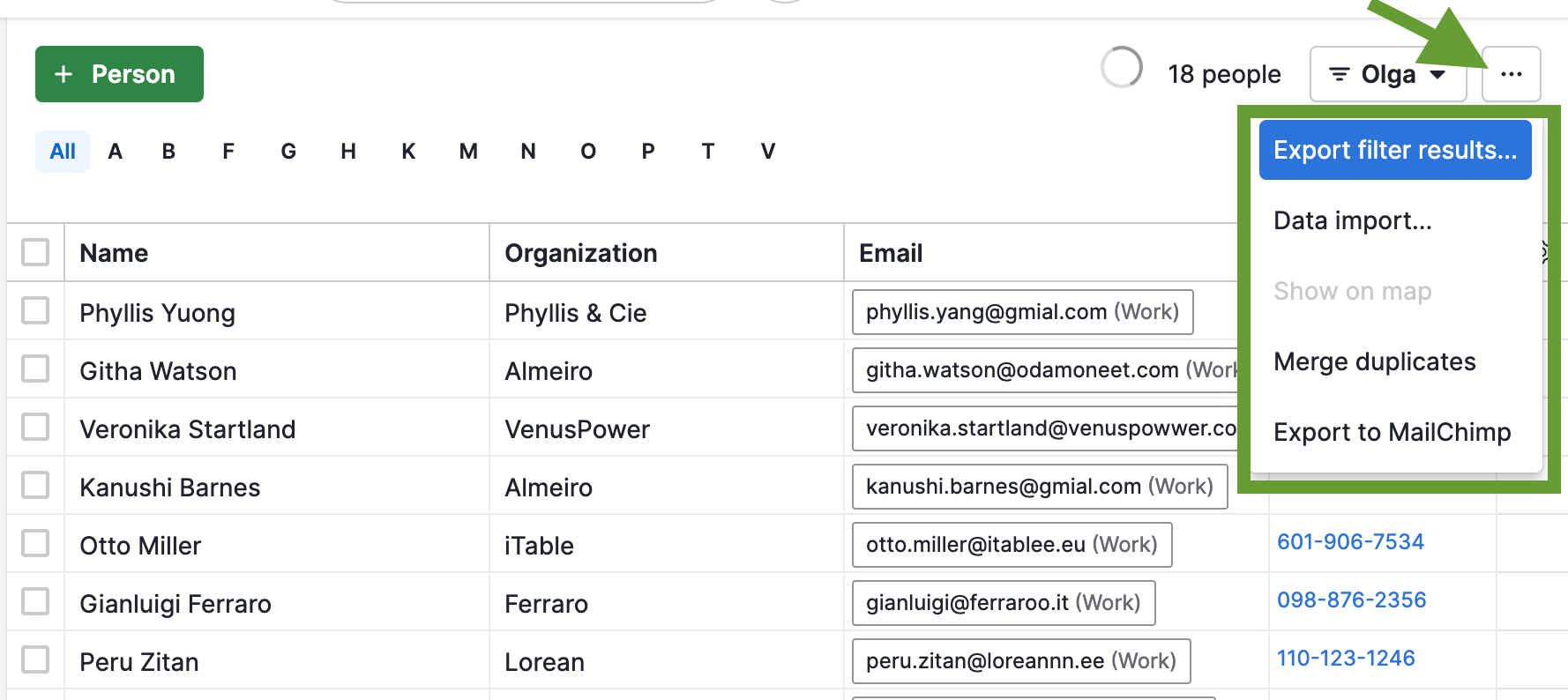Check the select-all checkbox in the header
The image size is (1568, 700).
pos(35,251)
